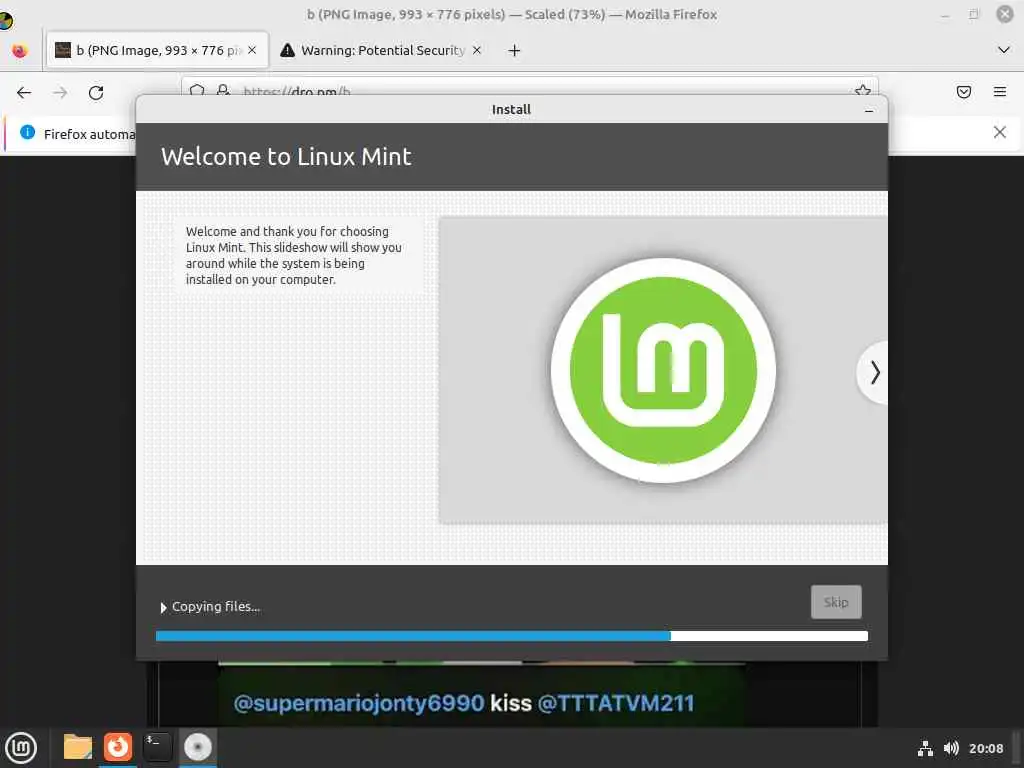Screen dimensions: 1024x768
Task: Open the Firefox hamburger application menu
Action: pos(999,92)
